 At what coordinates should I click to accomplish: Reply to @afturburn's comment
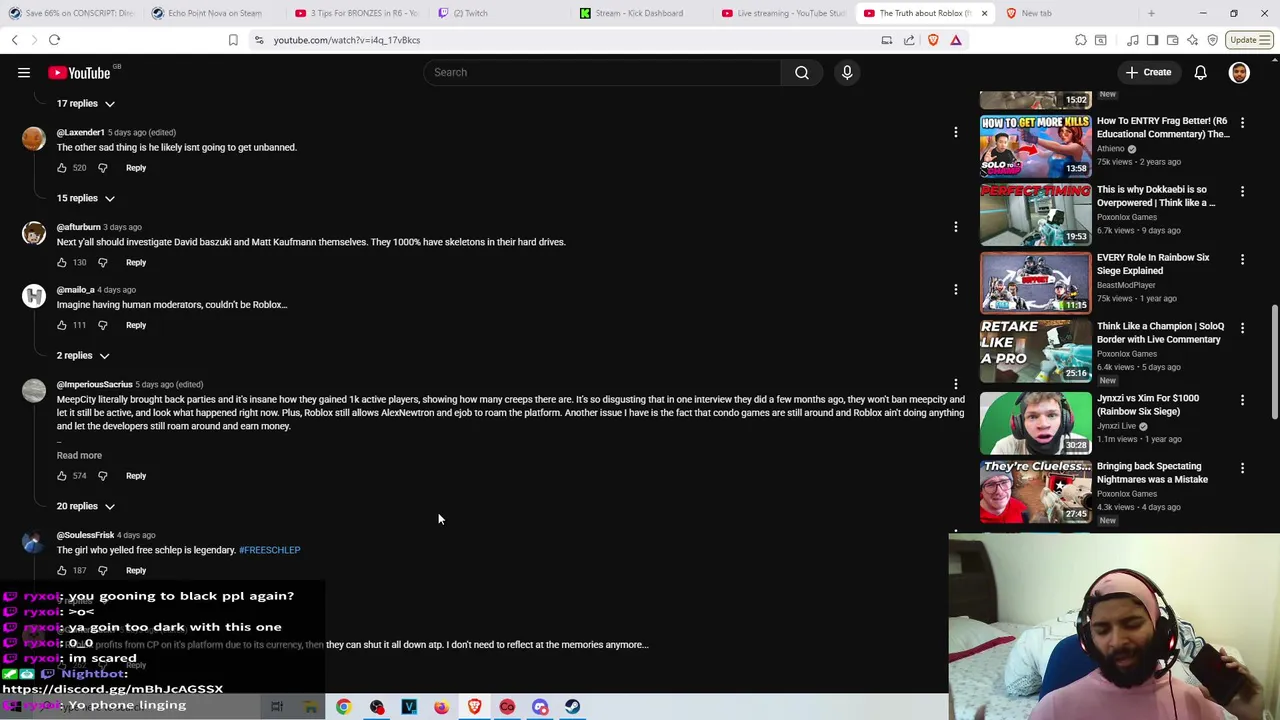[x=136, y=262]
